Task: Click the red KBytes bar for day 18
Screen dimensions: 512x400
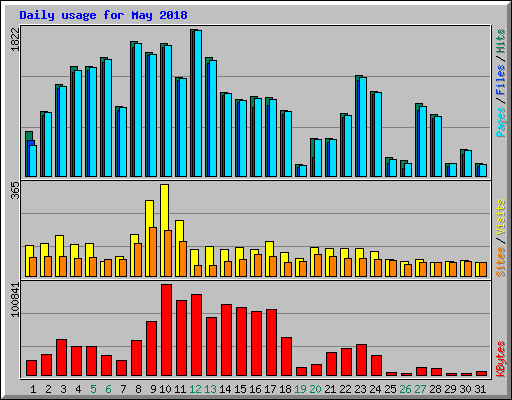Action: tap(286, 357)
